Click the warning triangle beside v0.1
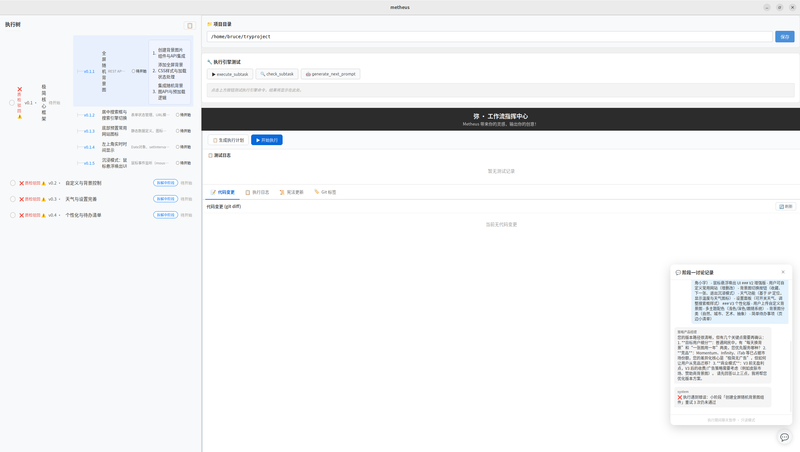 point(20,117)
